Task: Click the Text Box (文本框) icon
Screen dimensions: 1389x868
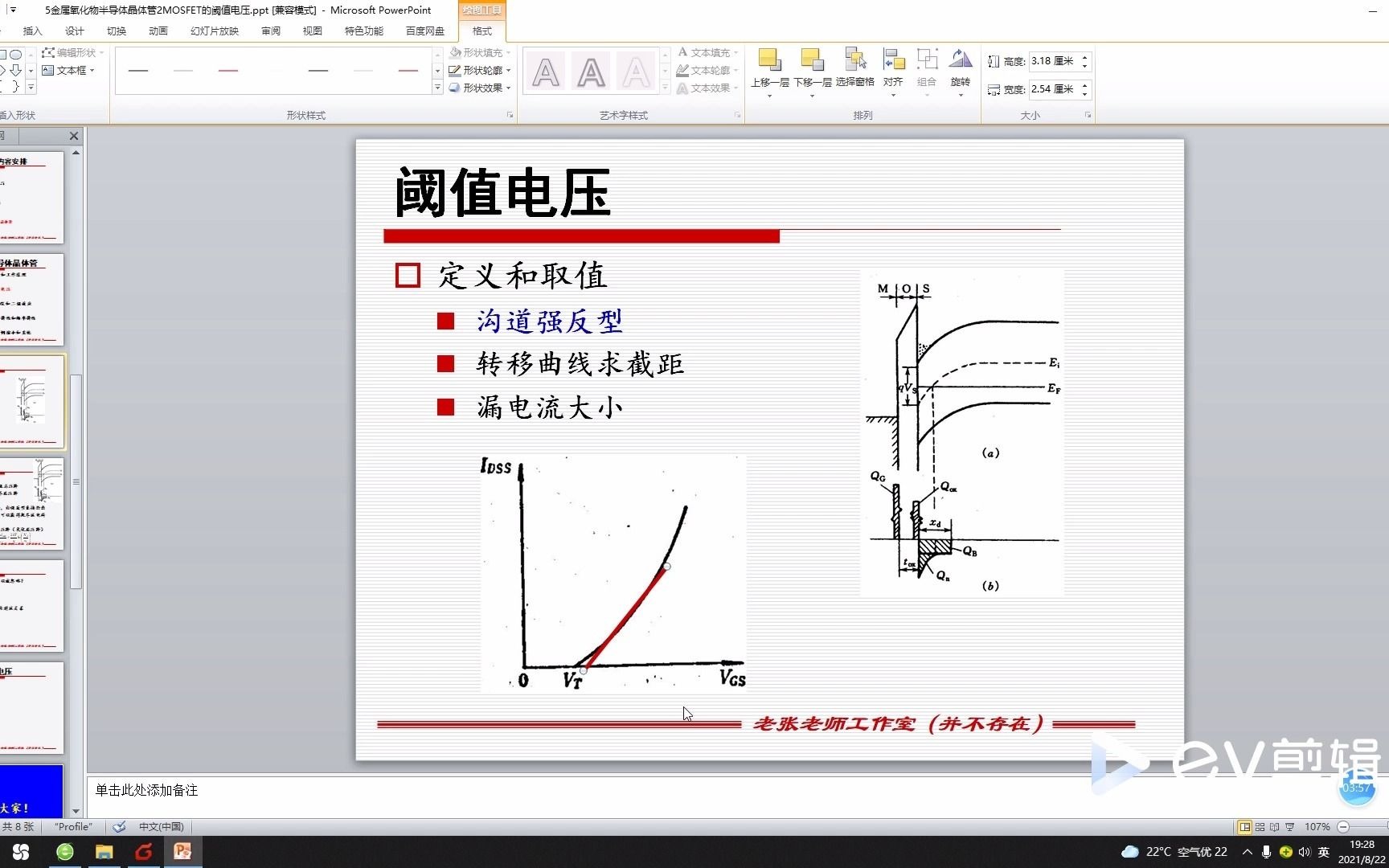Action: 48,70
